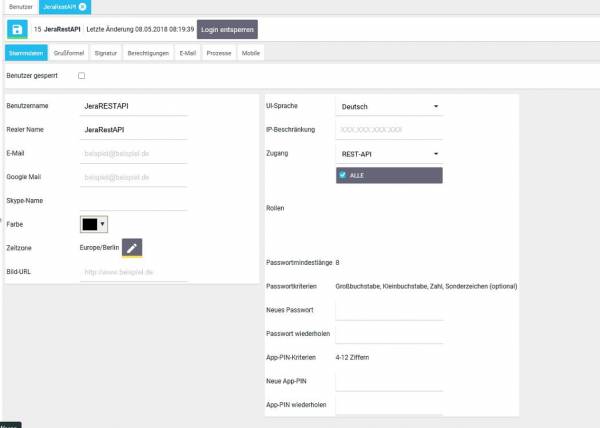The image size is (600, 428).
Task: Expand the Zugang REST-API dropdown
Action: [389, 154]
